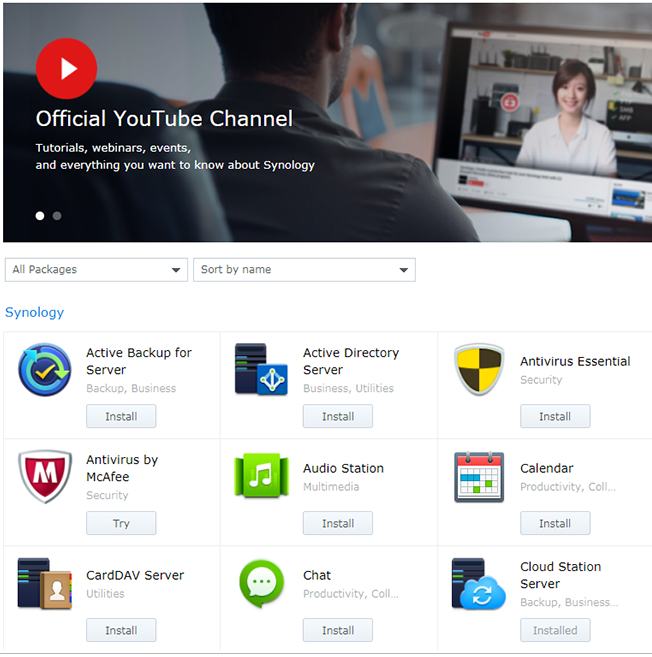This screenshot has height=657, width=652.
Task: Install Active Backup for Server
Action: point(121,416)
